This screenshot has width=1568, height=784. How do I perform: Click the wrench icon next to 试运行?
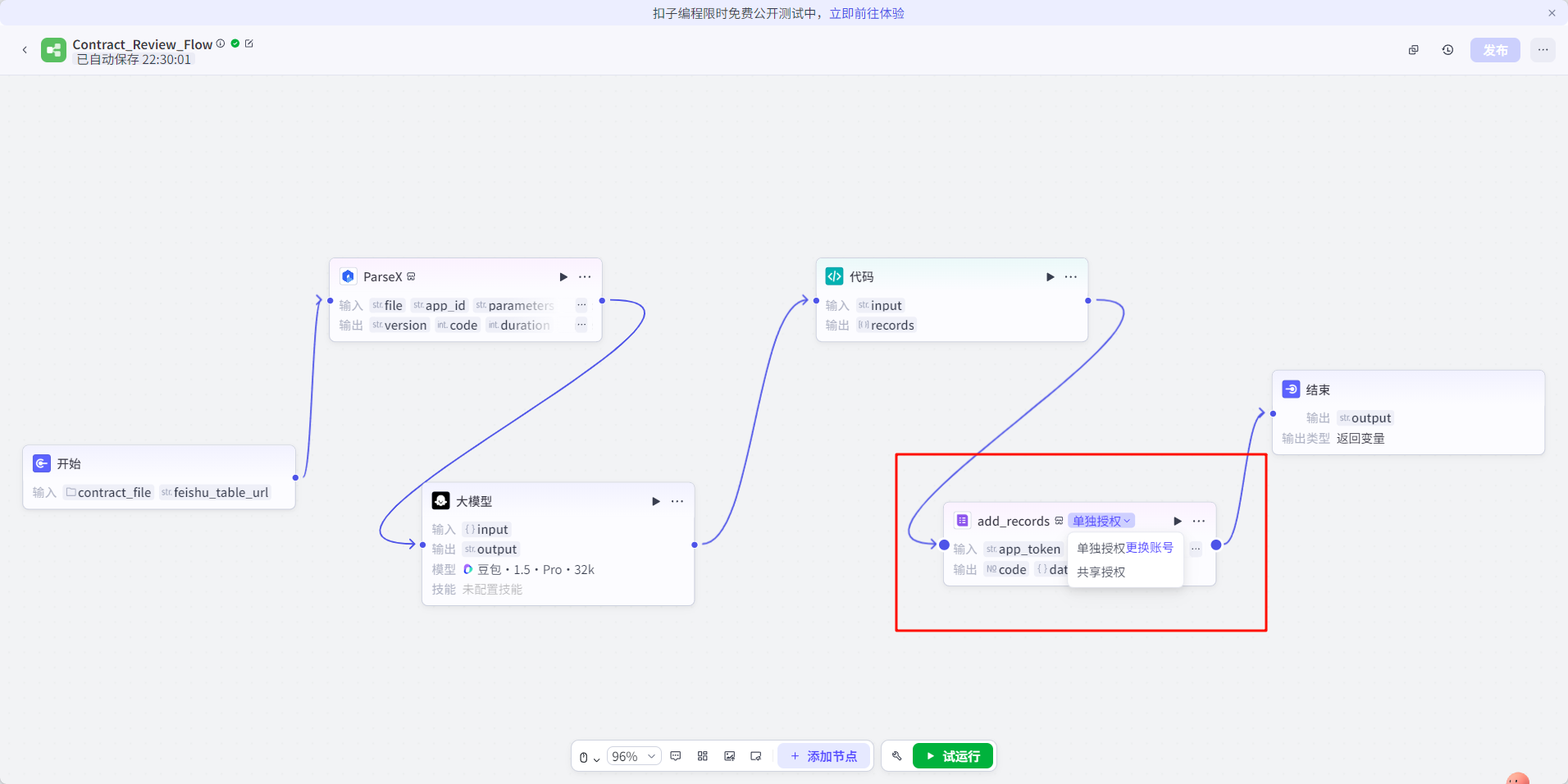(x=896, y=755)
